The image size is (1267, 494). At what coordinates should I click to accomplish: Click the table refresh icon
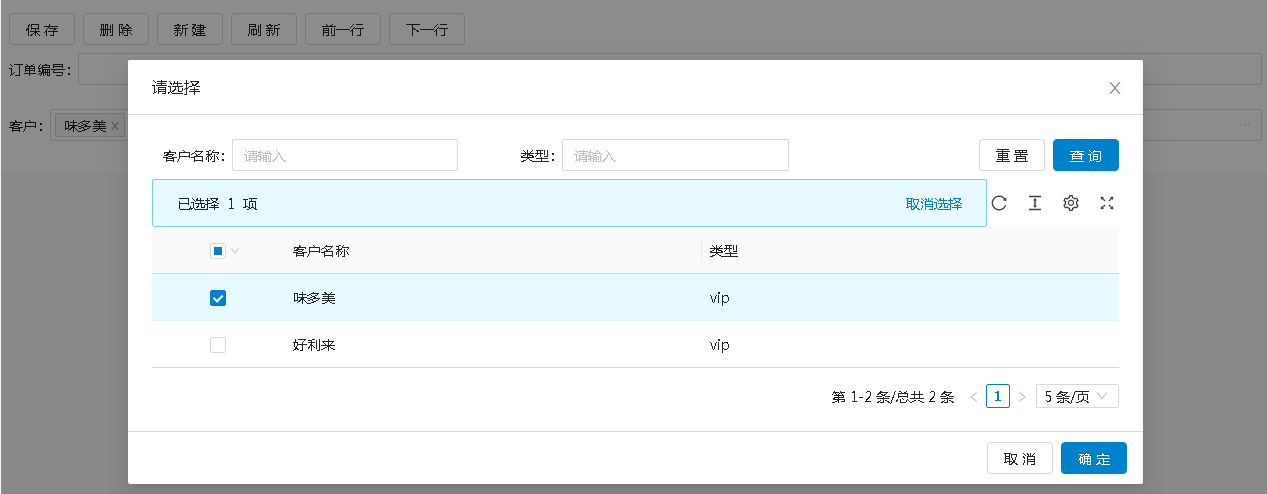(999, 203)
